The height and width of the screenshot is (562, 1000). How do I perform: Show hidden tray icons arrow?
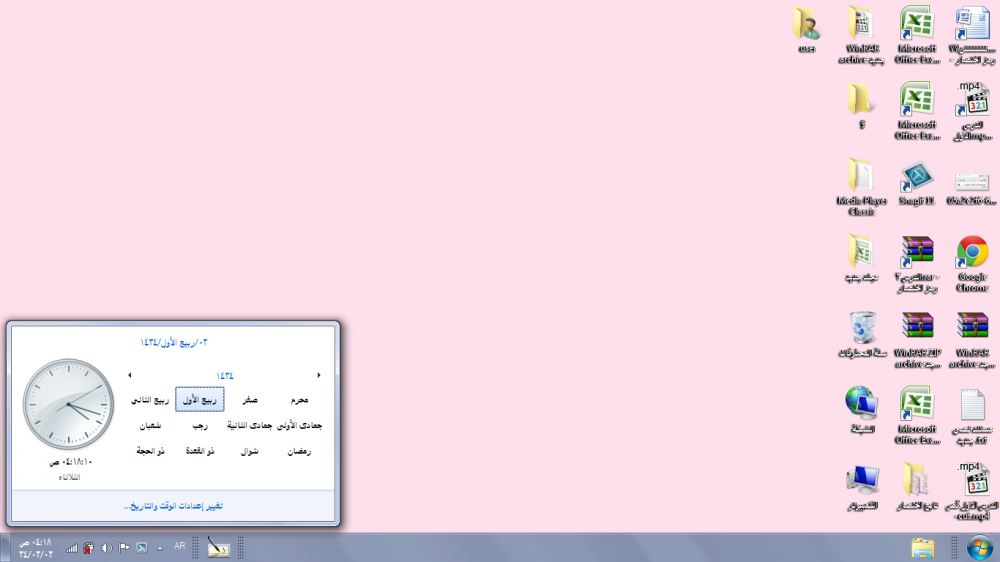159,548
